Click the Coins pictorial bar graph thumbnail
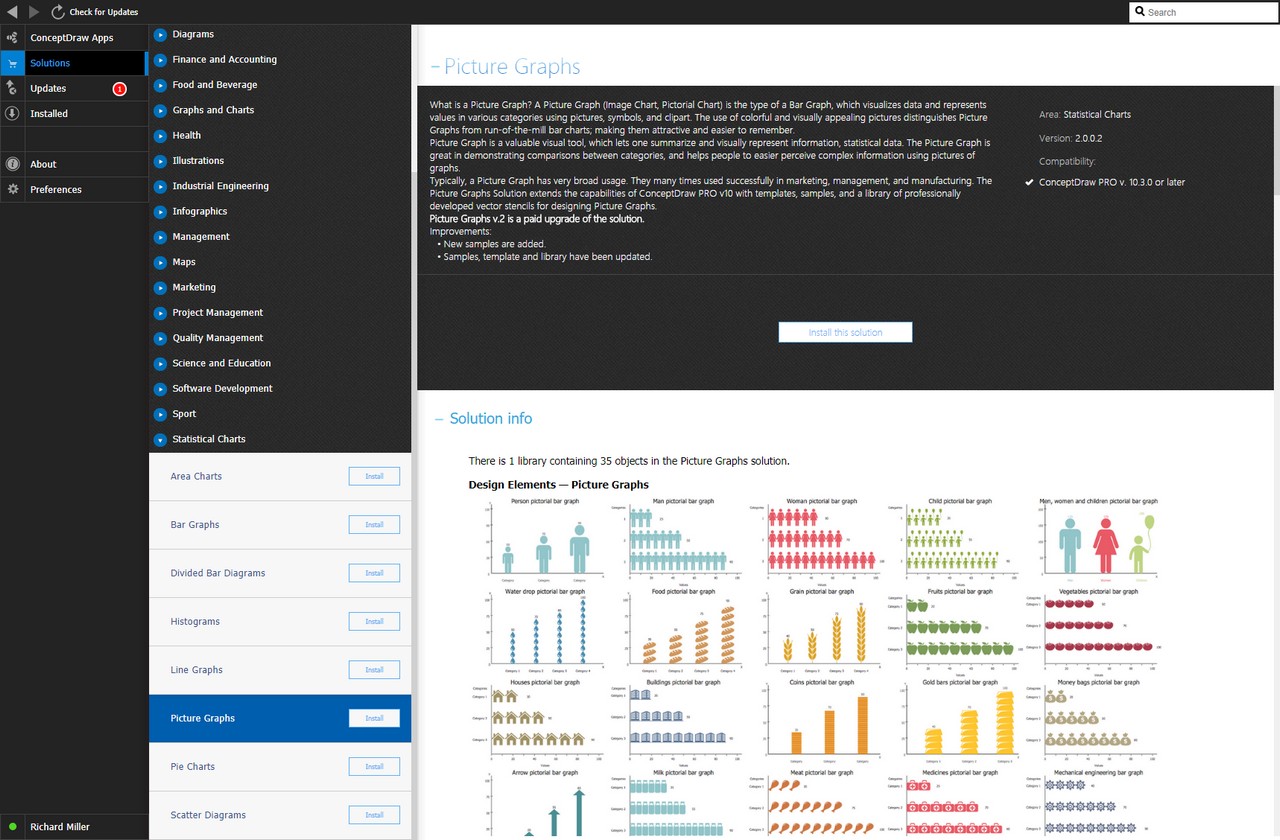The image size is (1280, 840). point(822,720)
